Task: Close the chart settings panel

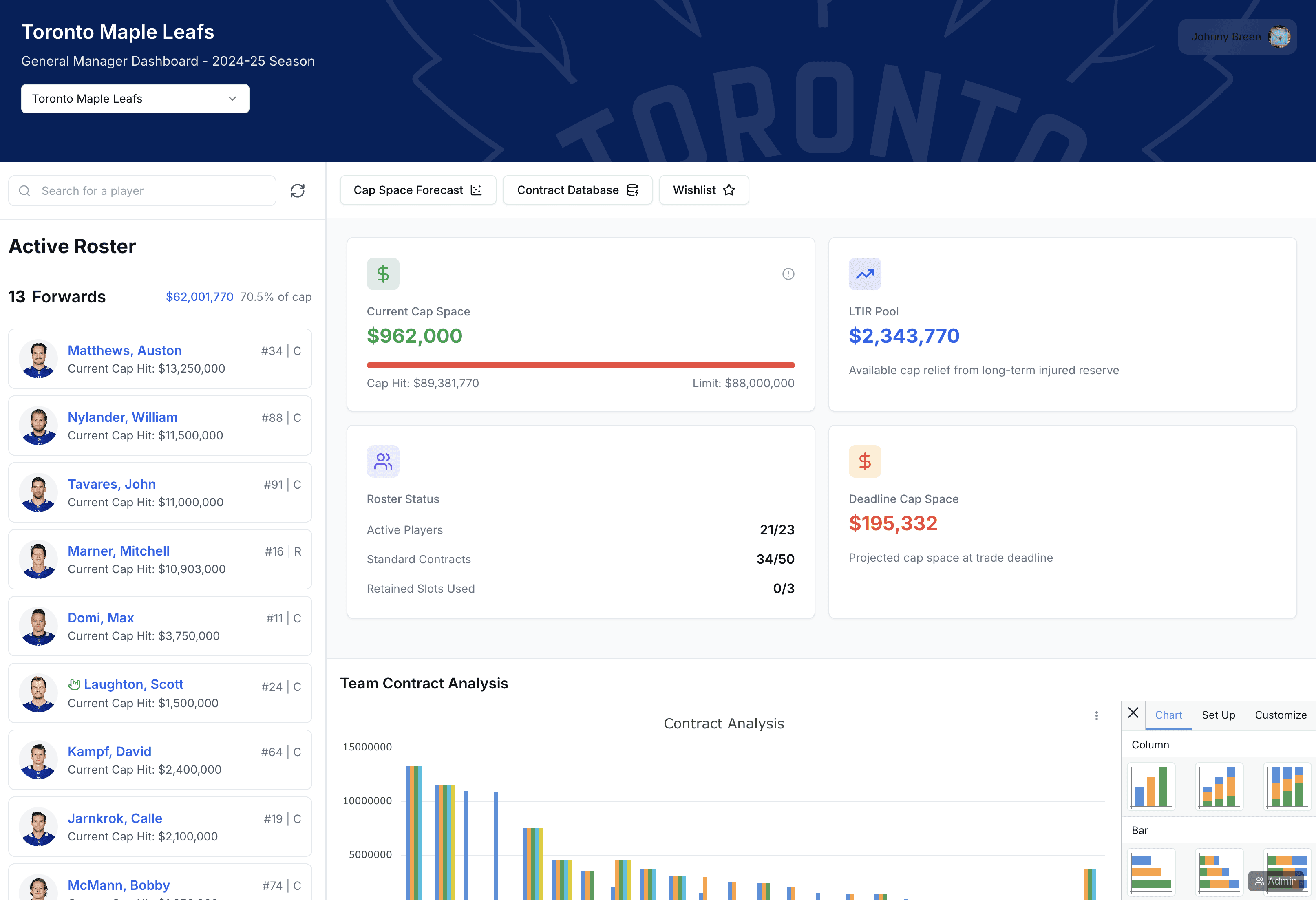Action: (1133, 712)
